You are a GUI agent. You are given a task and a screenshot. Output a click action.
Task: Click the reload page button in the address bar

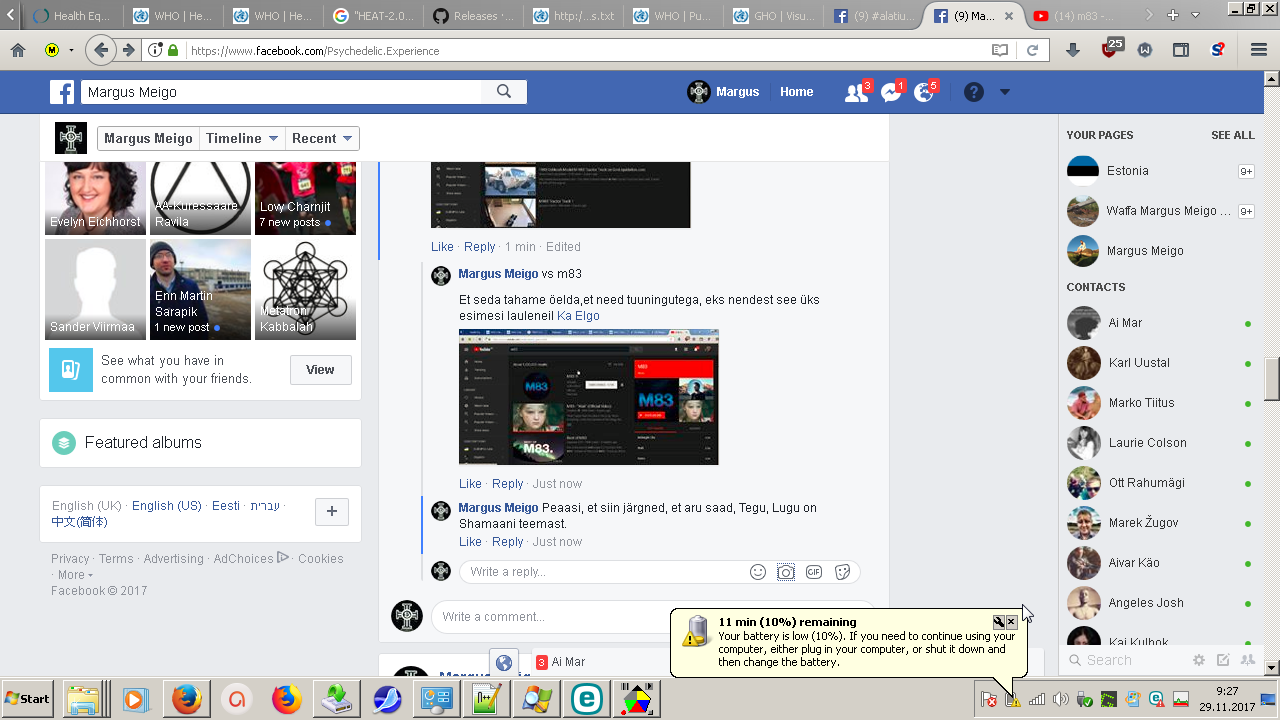click(1033, 50)
